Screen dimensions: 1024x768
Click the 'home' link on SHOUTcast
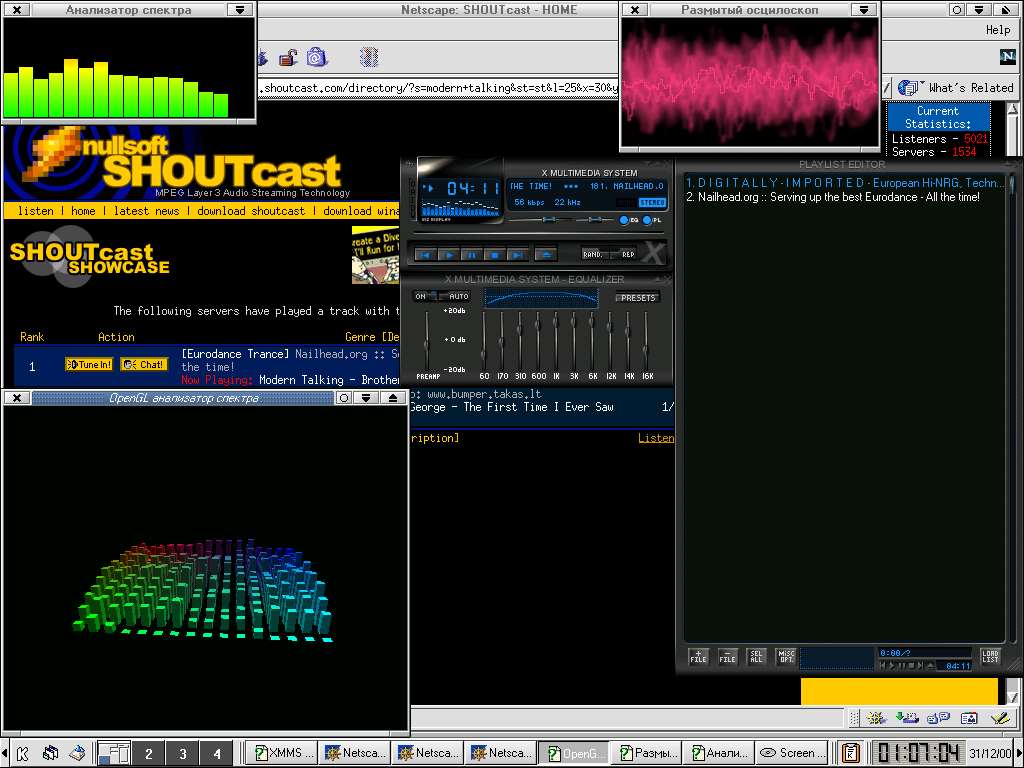83,210
